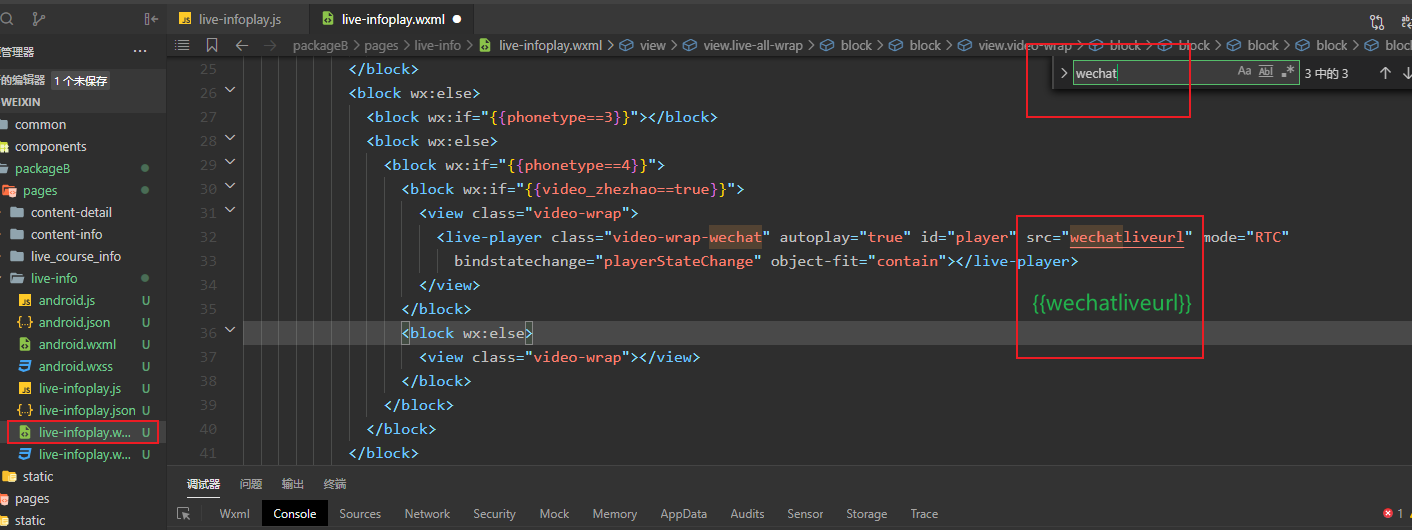
Task: Switch to the 问题 panel tab
Action: click(251, 484)
